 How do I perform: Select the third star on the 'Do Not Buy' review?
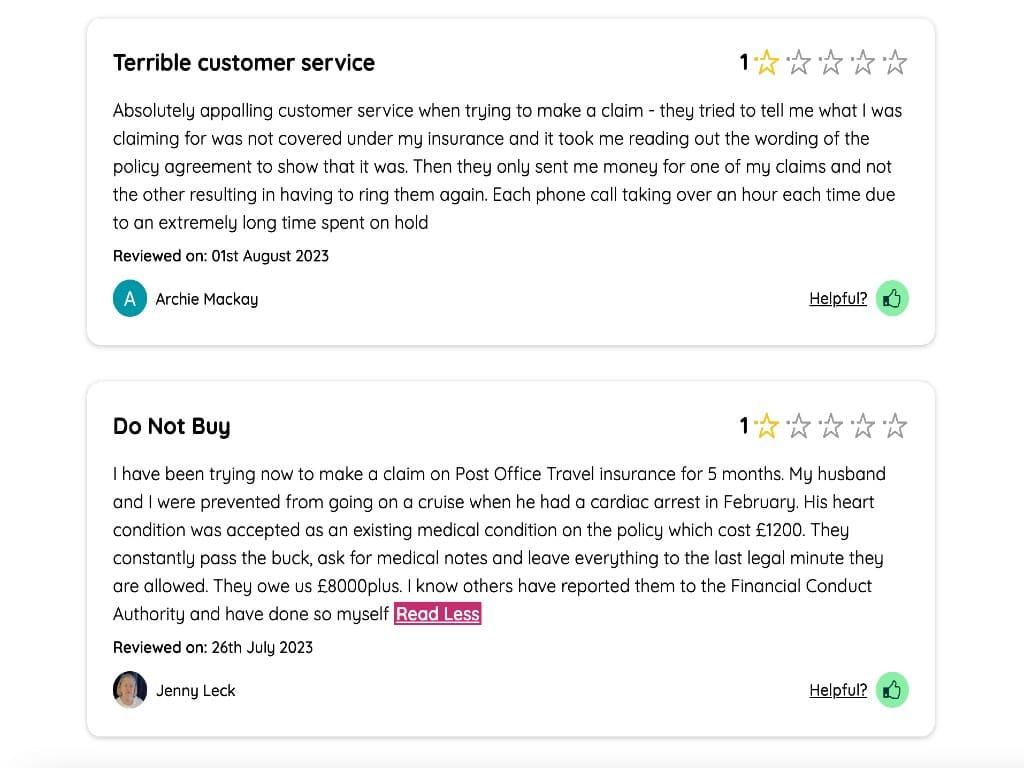(830, 425)
